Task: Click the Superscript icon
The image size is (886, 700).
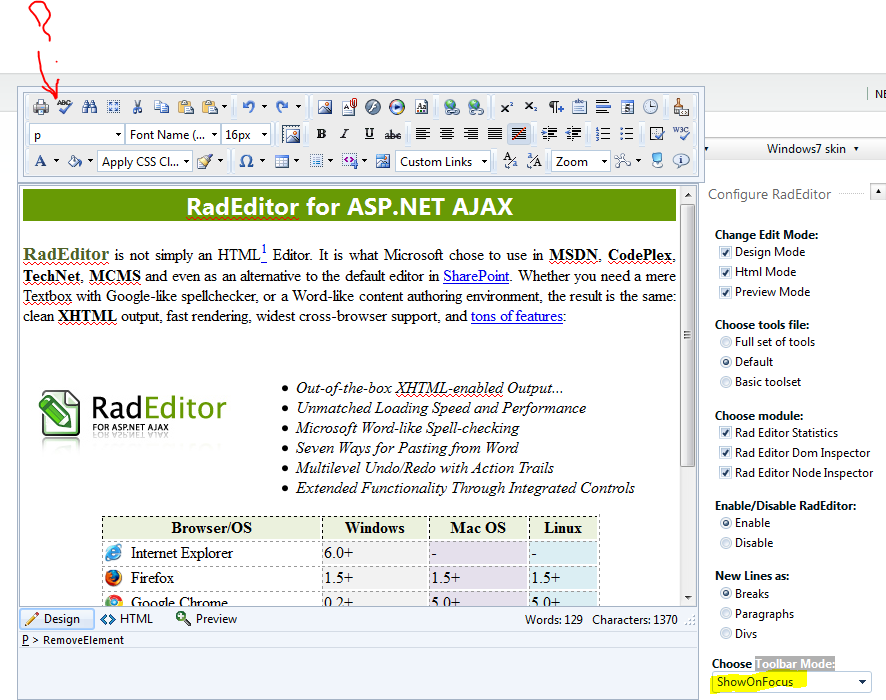Action: click(x=507, y=107)
